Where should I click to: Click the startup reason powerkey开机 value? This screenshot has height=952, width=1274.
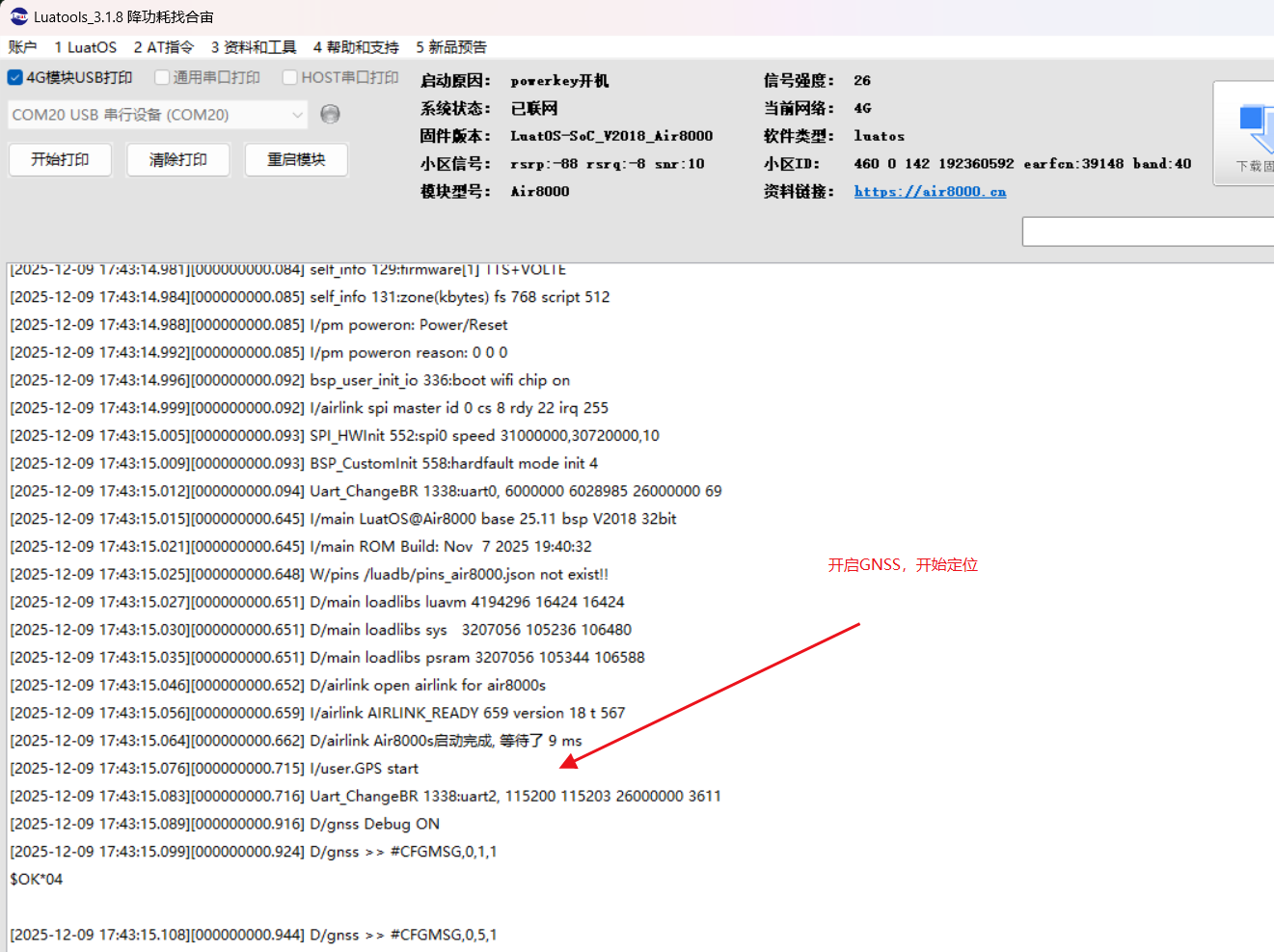point(559,81)
